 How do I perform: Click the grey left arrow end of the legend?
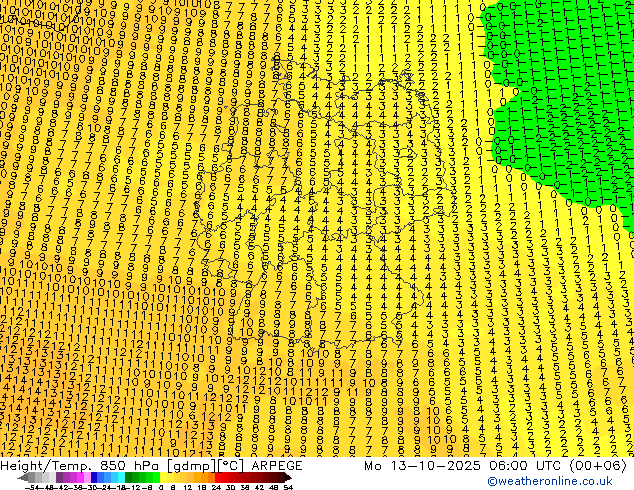pos(23,477)
